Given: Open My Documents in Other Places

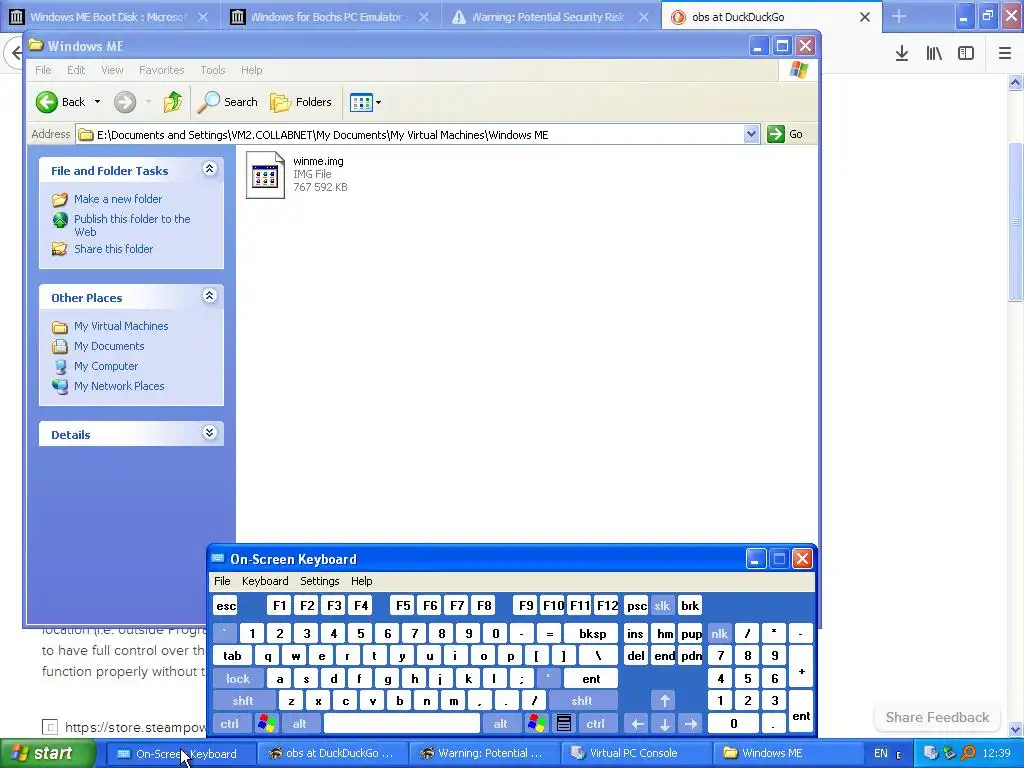Looking at the screenshot, I should pos(109,346).
